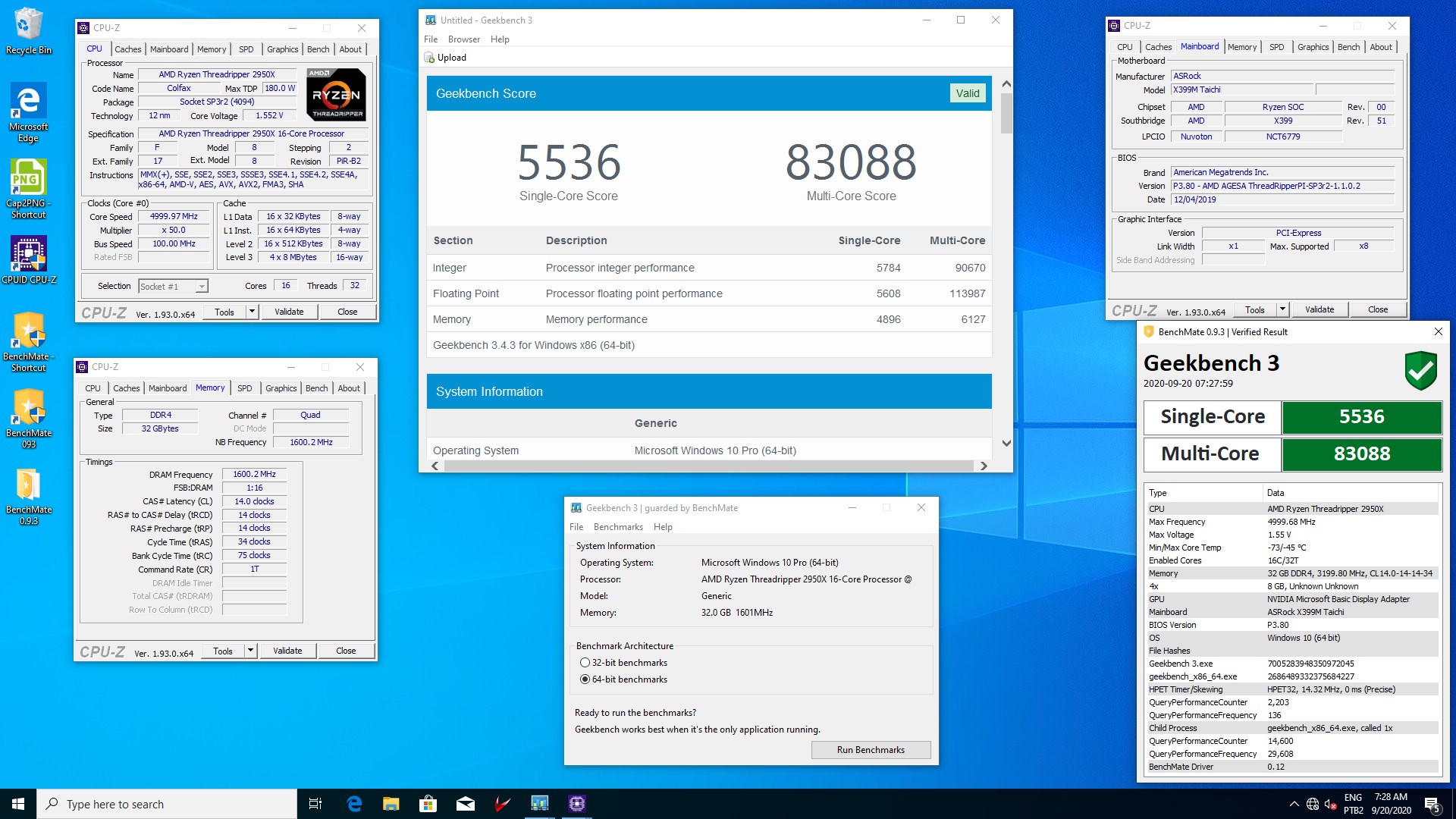Switch to SPD tab in Memory CPU-Z window
This screenshot has width=1456, height=819.
[x=244, y=388]
